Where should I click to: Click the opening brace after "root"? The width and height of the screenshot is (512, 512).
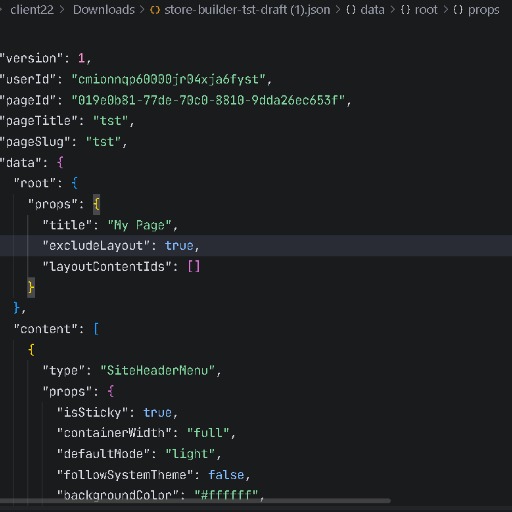pyautogui.click(x=74, y=183)
